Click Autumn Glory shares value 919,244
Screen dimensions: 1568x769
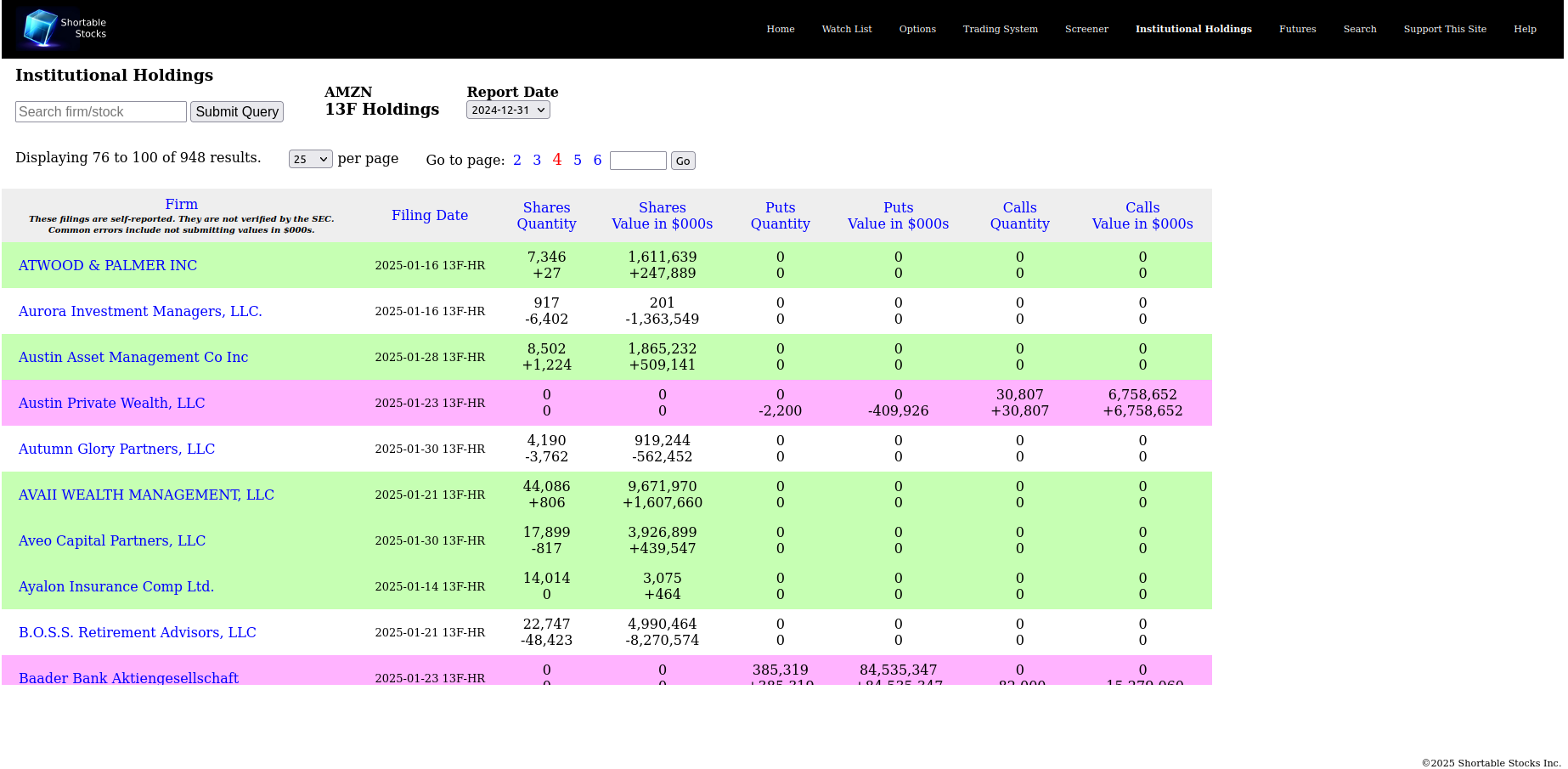663,440
